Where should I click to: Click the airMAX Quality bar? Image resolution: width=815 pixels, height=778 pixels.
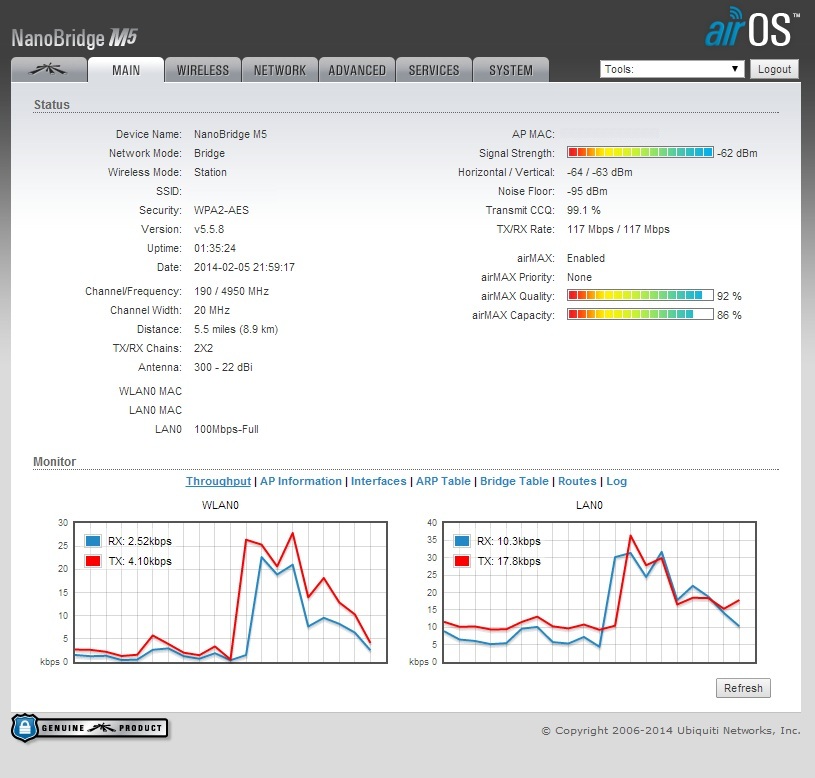640,295
